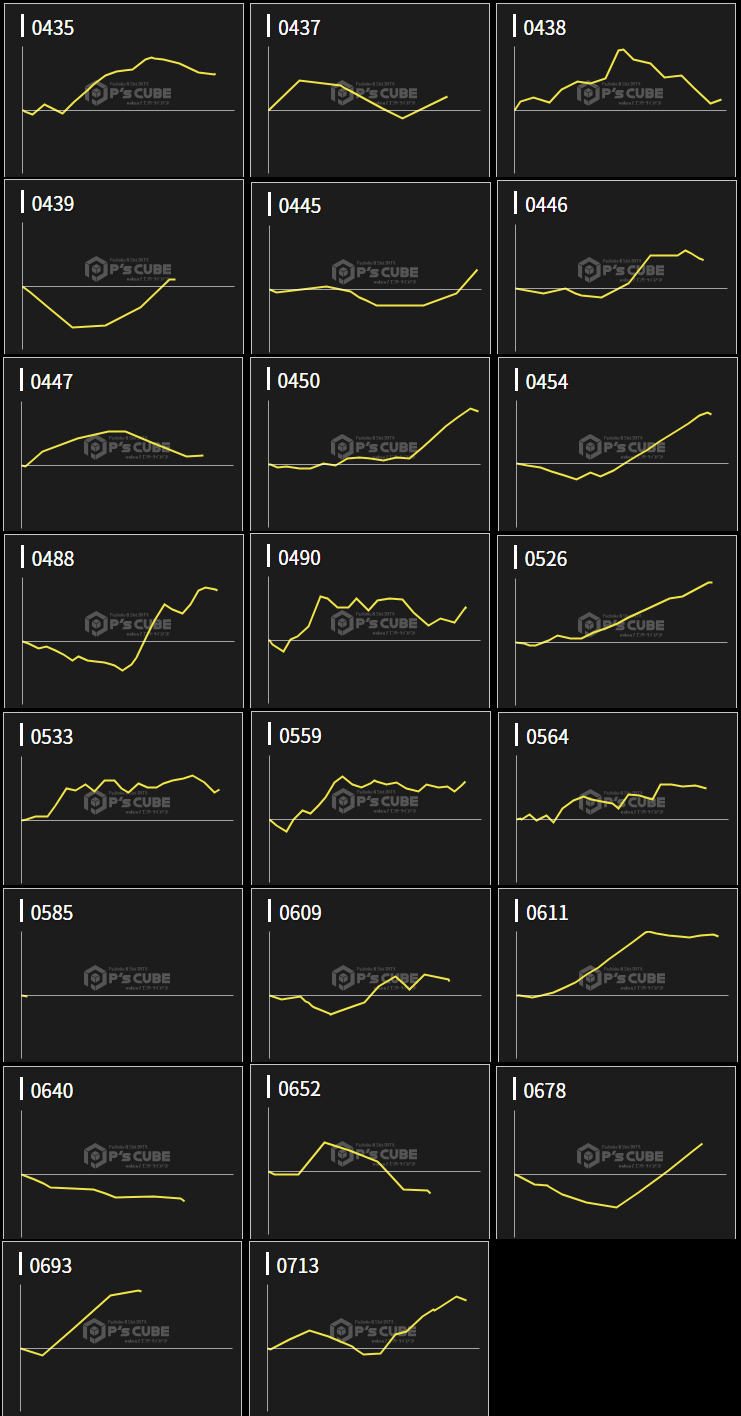
Task: Open the 0488 graph thumbnail
Action: (124, 621)
